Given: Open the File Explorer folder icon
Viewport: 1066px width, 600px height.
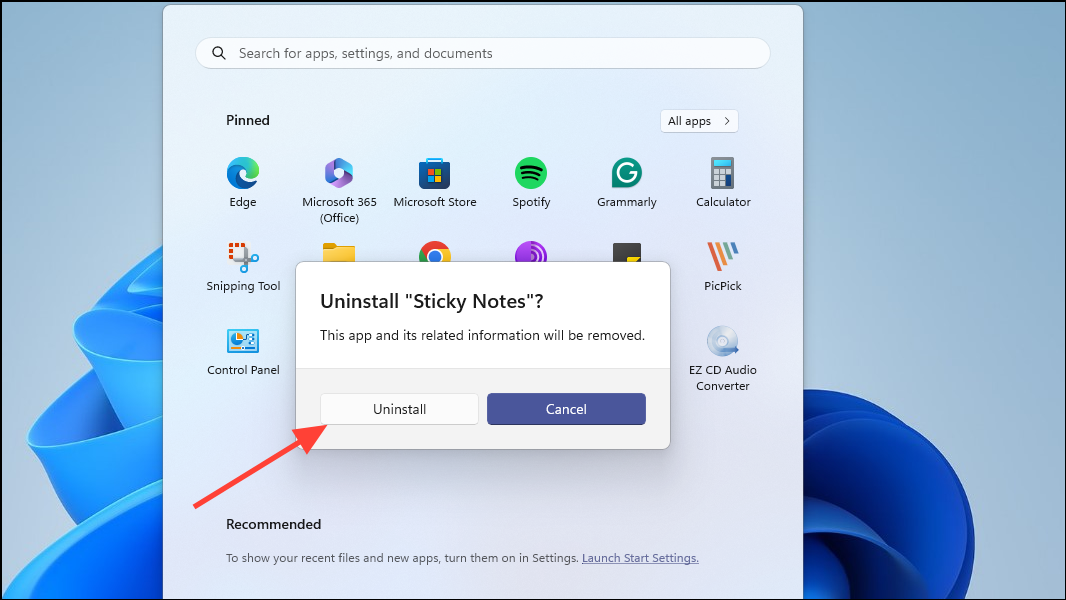Looking at the screenshot, I should click(339, 252).
